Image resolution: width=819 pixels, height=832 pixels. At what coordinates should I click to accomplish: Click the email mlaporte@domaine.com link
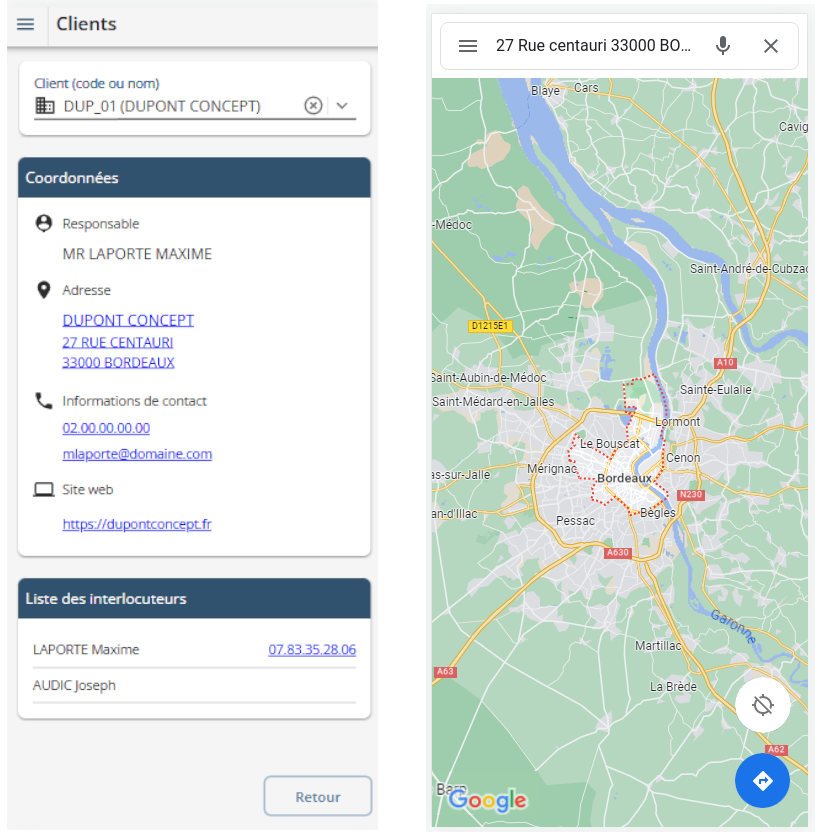pyautogui.click(x=137, y=453)
